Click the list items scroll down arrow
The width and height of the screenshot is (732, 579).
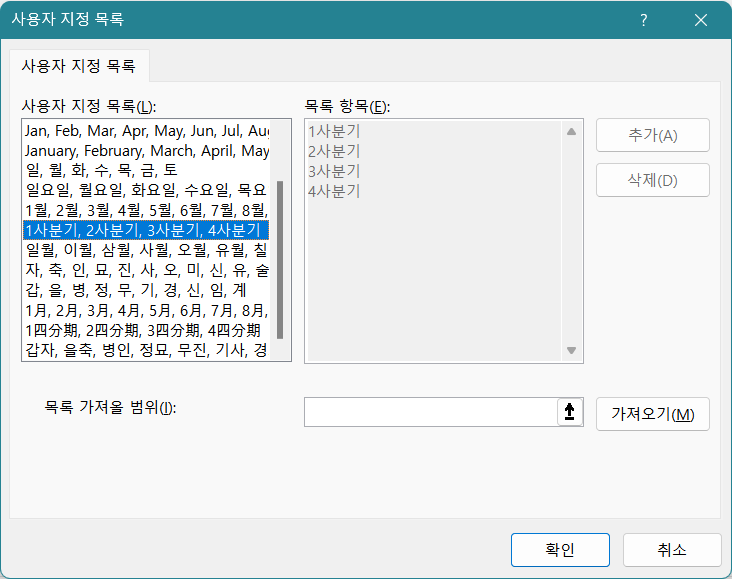pos(571,350)
